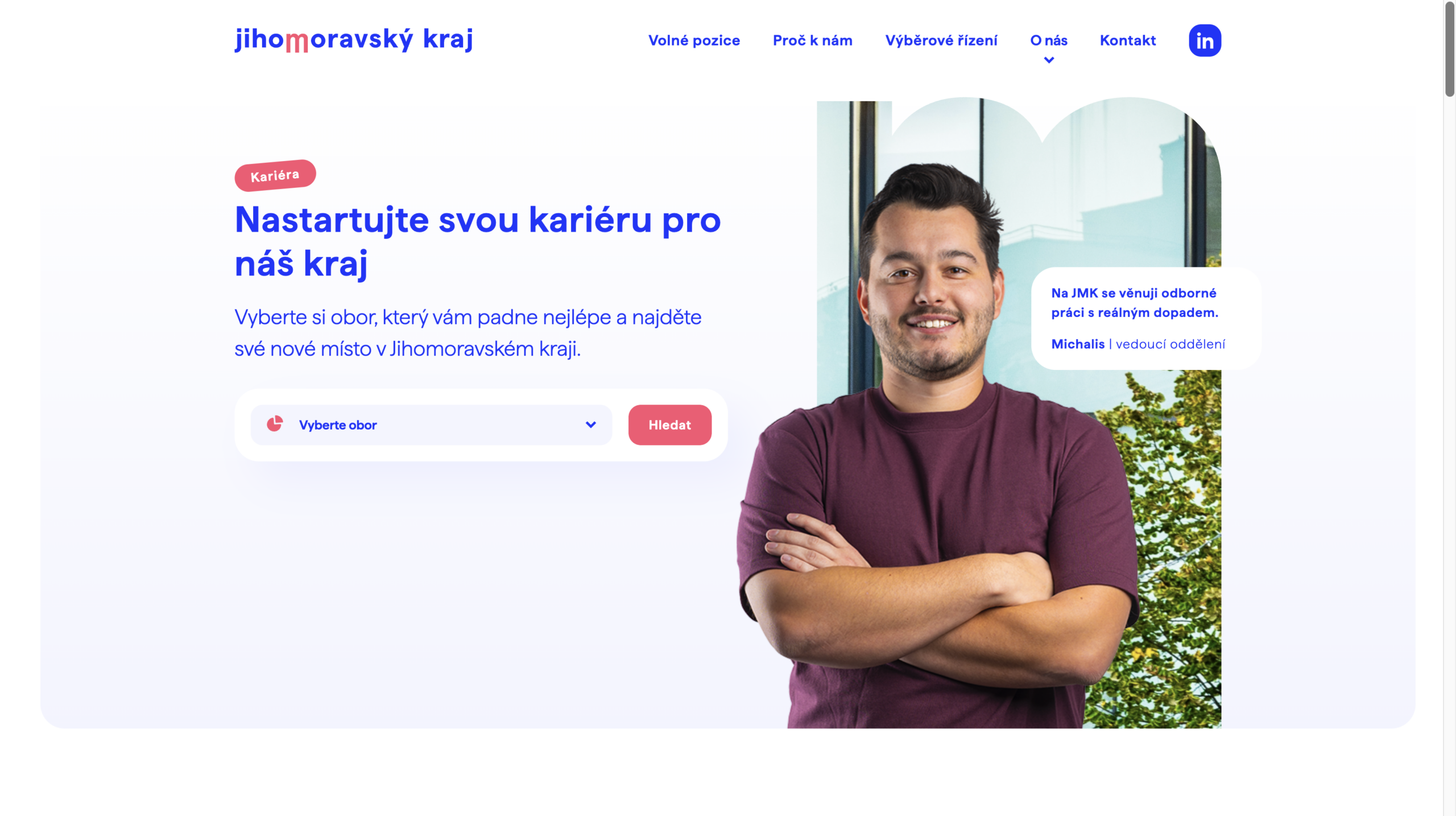Navigate to Kontakt page

[1128, 40]
